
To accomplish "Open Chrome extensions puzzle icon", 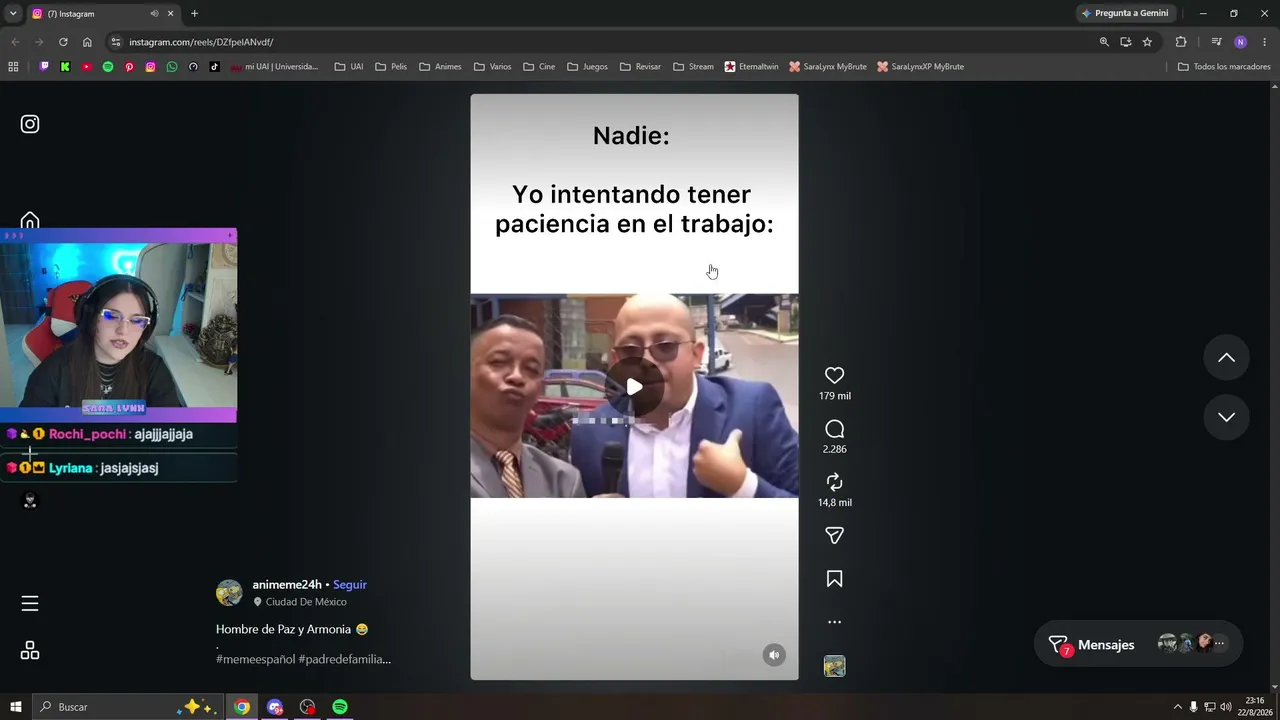I will 1181,42.
